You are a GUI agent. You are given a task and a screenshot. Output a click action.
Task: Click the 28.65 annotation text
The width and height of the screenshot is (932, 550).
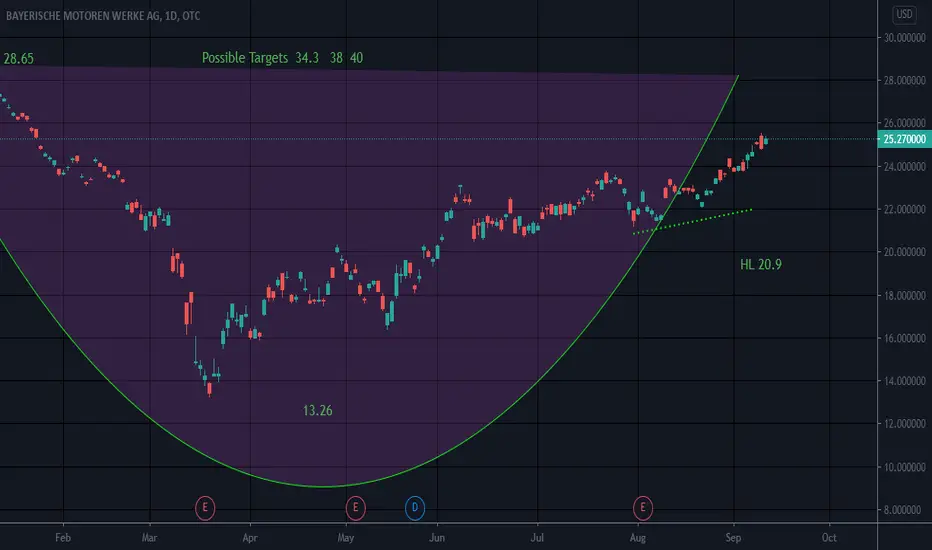[x=18, y=59]
